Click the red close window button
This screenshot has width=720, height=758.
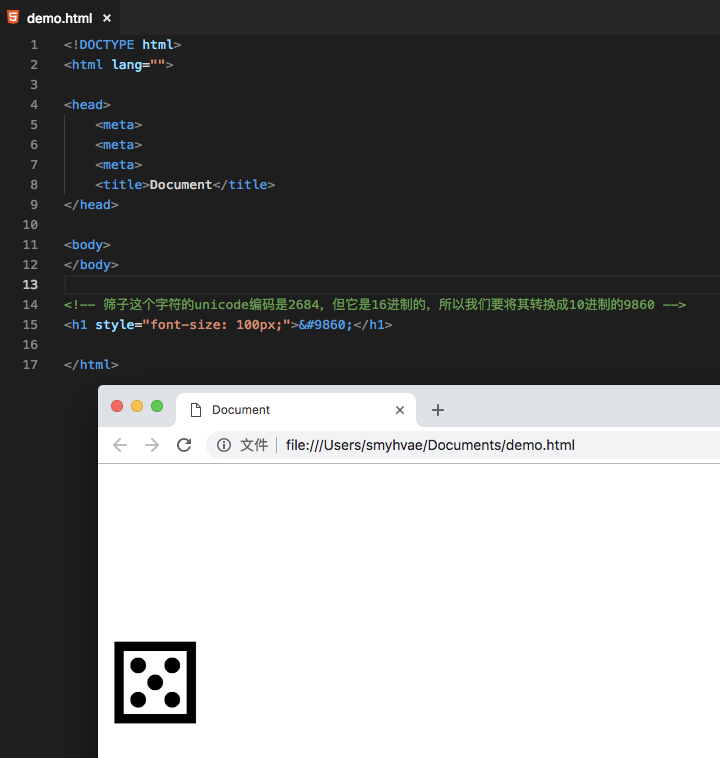point(117,406)
